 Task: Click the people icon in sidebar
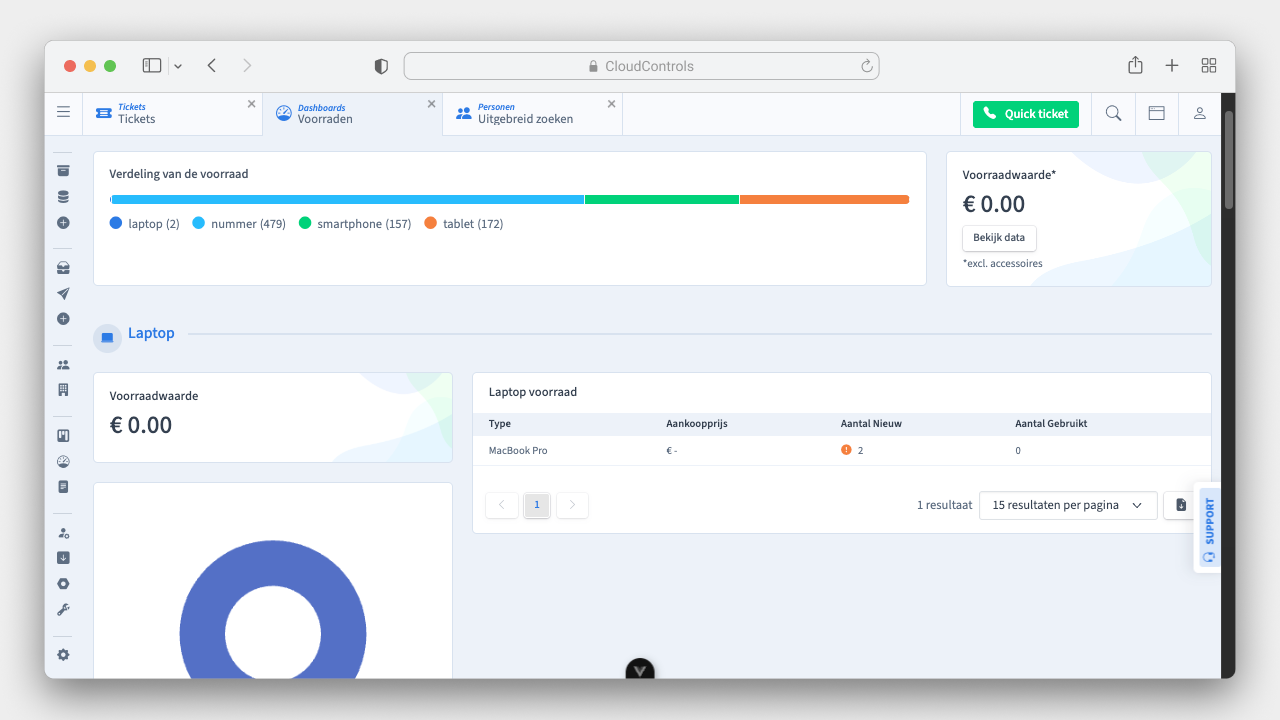pyautogui.click(x=63, y=365)
